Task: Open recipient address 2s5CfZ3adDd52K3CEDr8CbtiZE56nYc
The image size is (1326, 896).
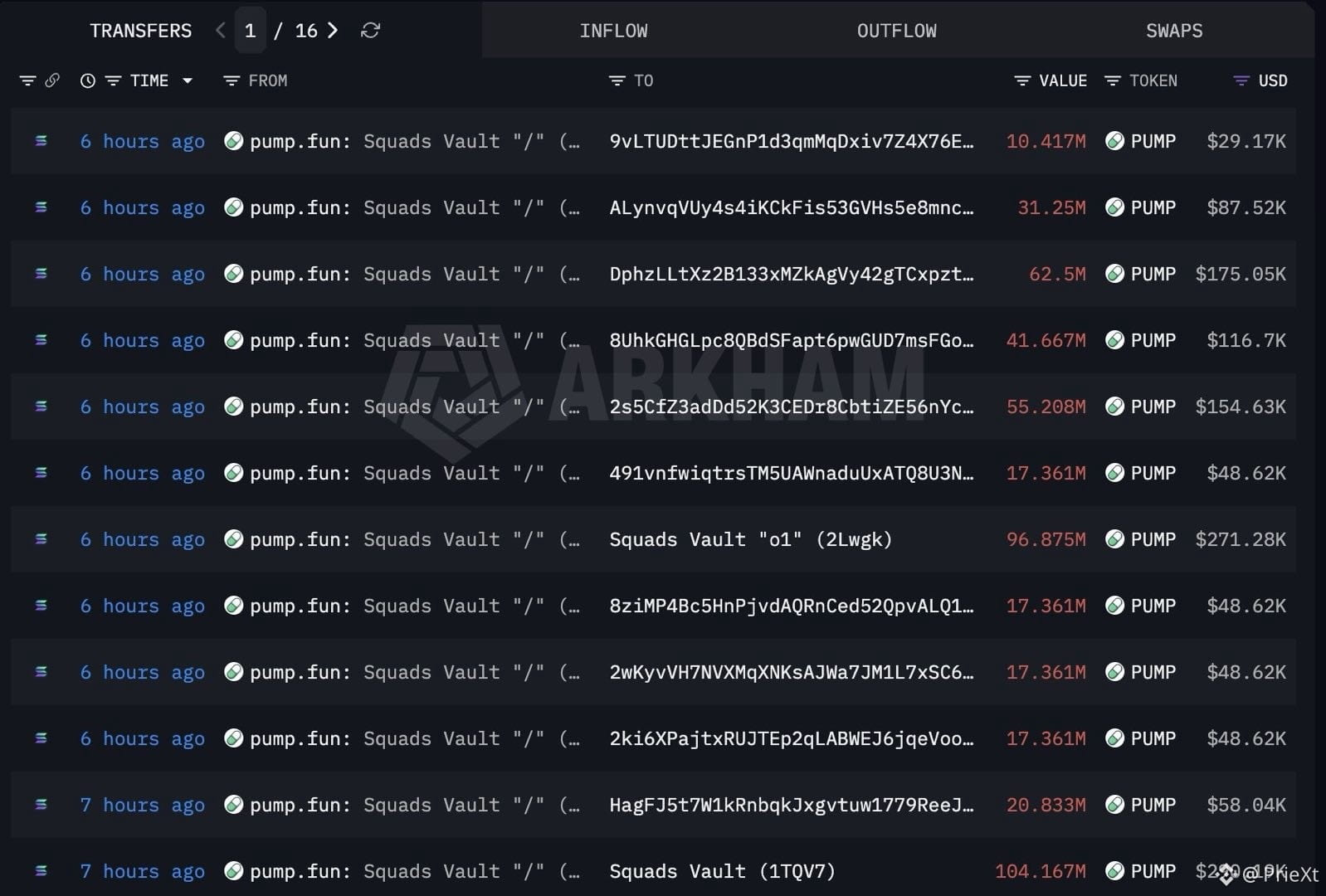Action: pyautogui.click(x=792, y=407)
